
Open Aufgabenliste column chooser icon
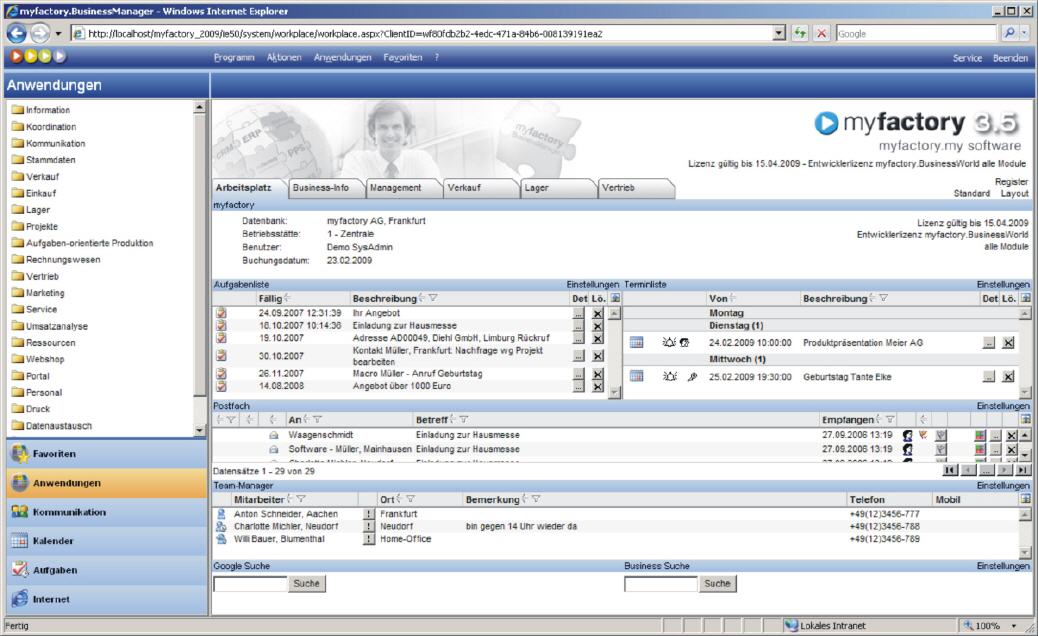click(615, 298)
